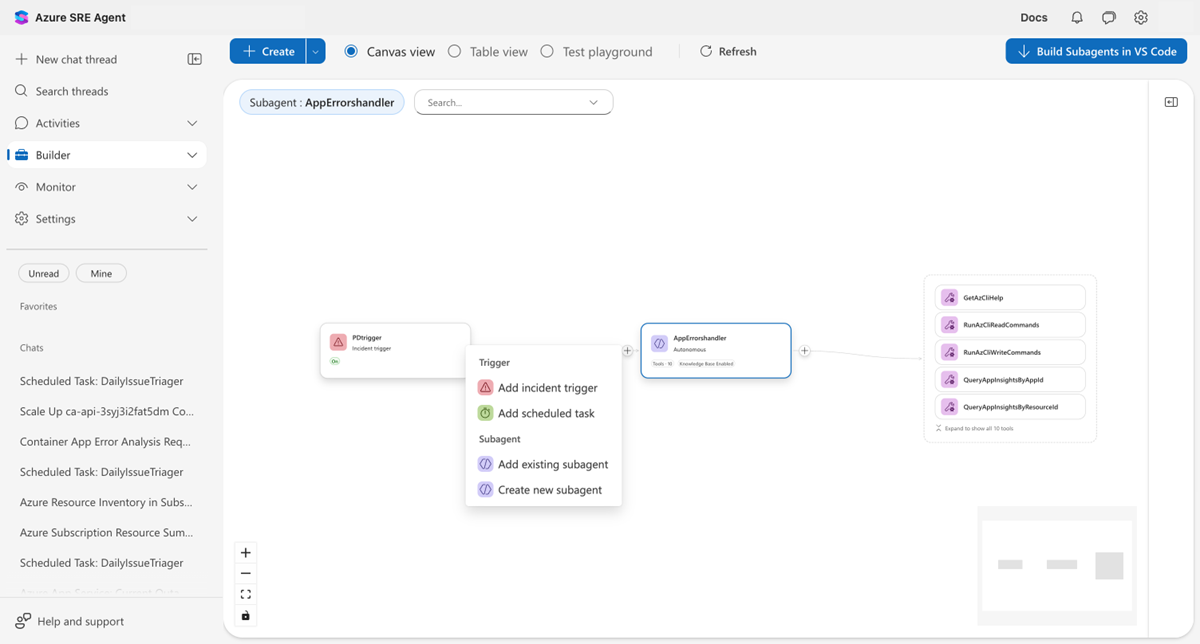Open the Search dropdown above the canvas
This screenshot has height=644, width=1200.
point(594,102)
